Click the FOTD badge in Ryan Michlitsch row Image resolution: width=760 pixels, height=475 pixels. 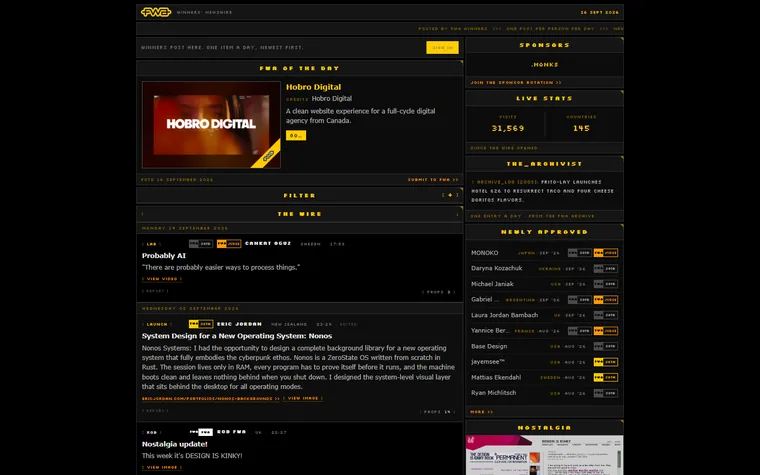606,393
